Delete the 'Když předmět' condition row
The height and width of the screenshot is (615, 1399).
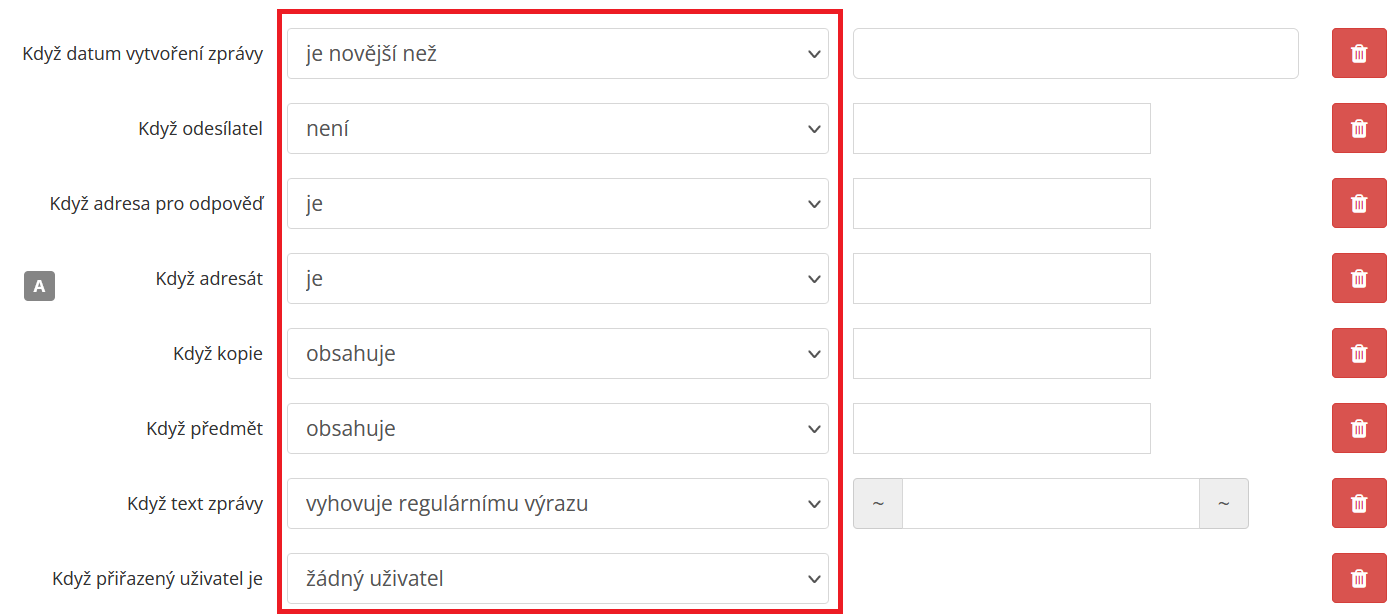pyautogui.click(x=1359, y=428)
